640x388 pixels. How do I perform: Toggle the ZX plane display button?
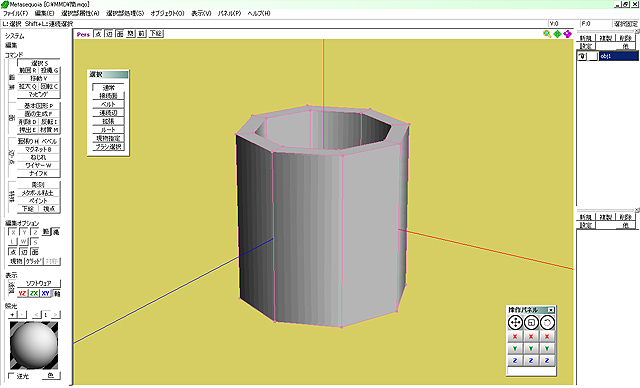point(34,293)
